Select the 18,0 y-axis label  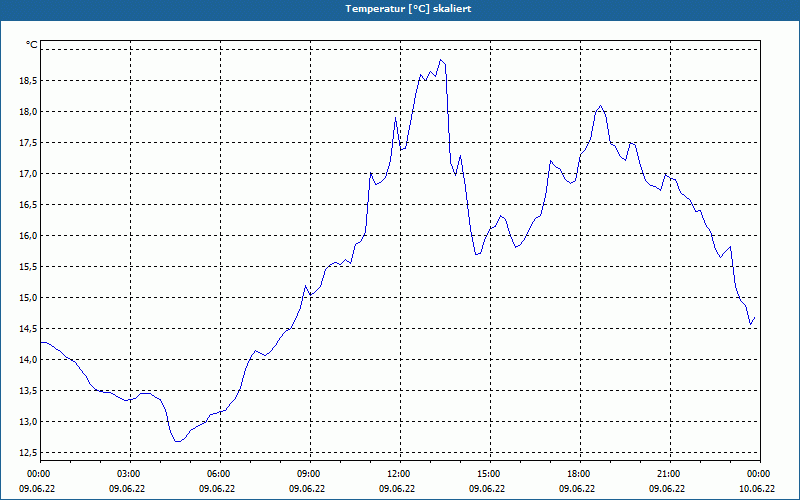29,112
